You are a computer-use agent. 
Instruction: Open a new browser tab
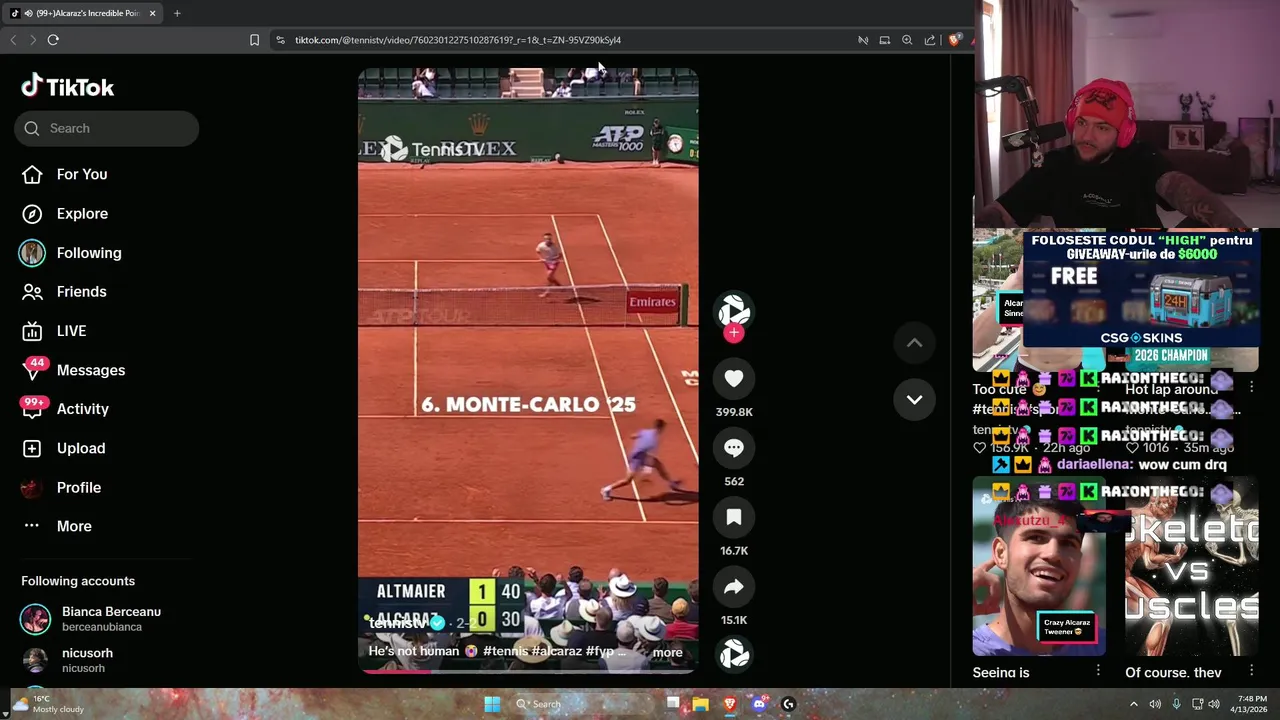click(x=177, y=13)
